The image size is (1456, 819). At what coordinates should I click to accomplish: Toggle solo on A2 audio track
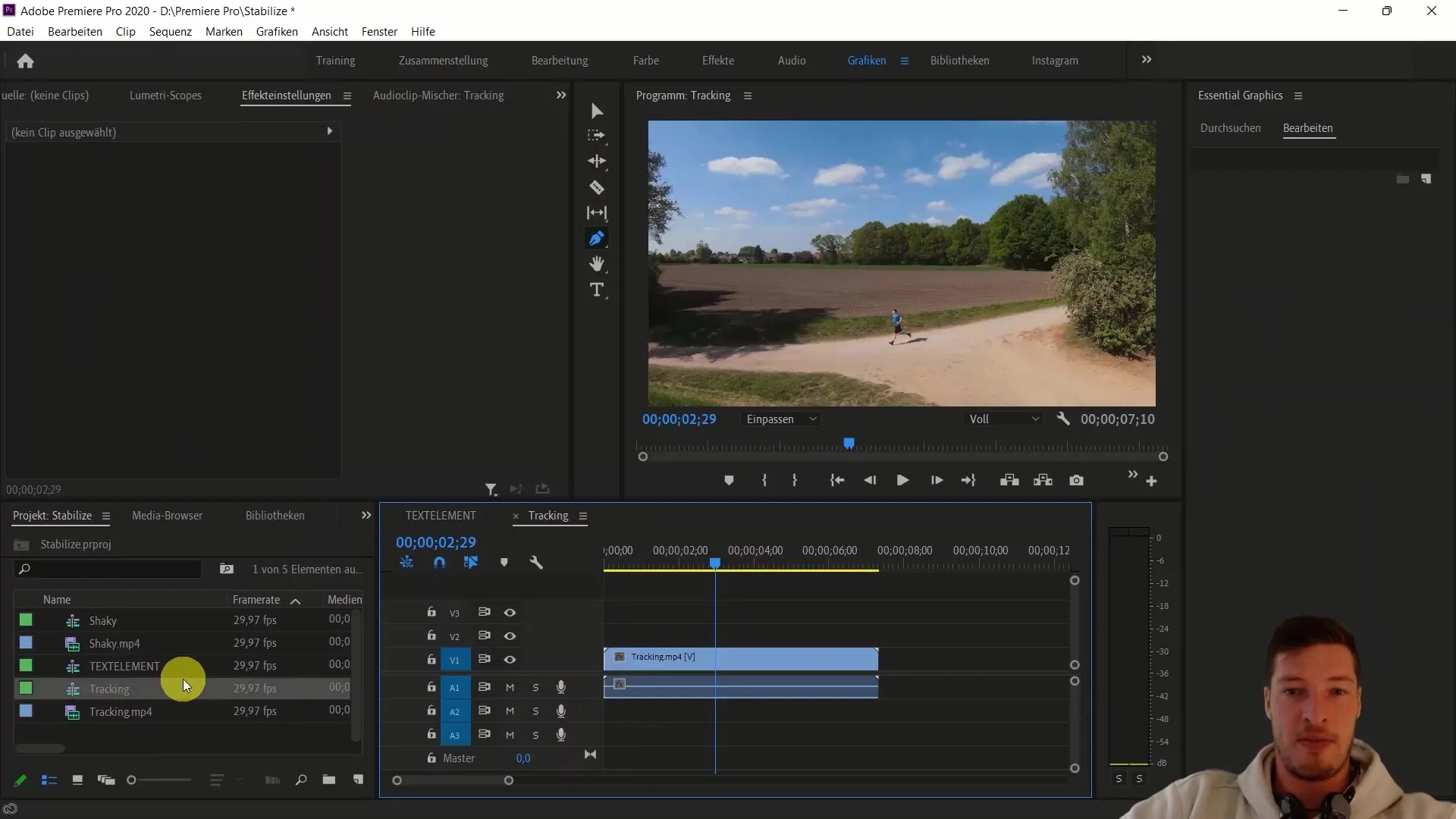(535, 711)
